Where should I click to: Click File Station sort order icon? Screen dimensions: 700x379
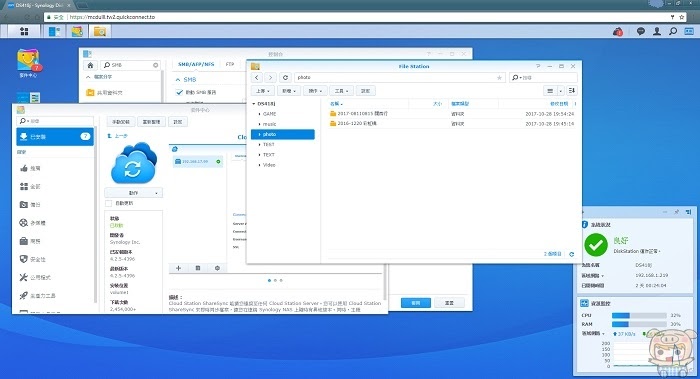coord(572,91)
